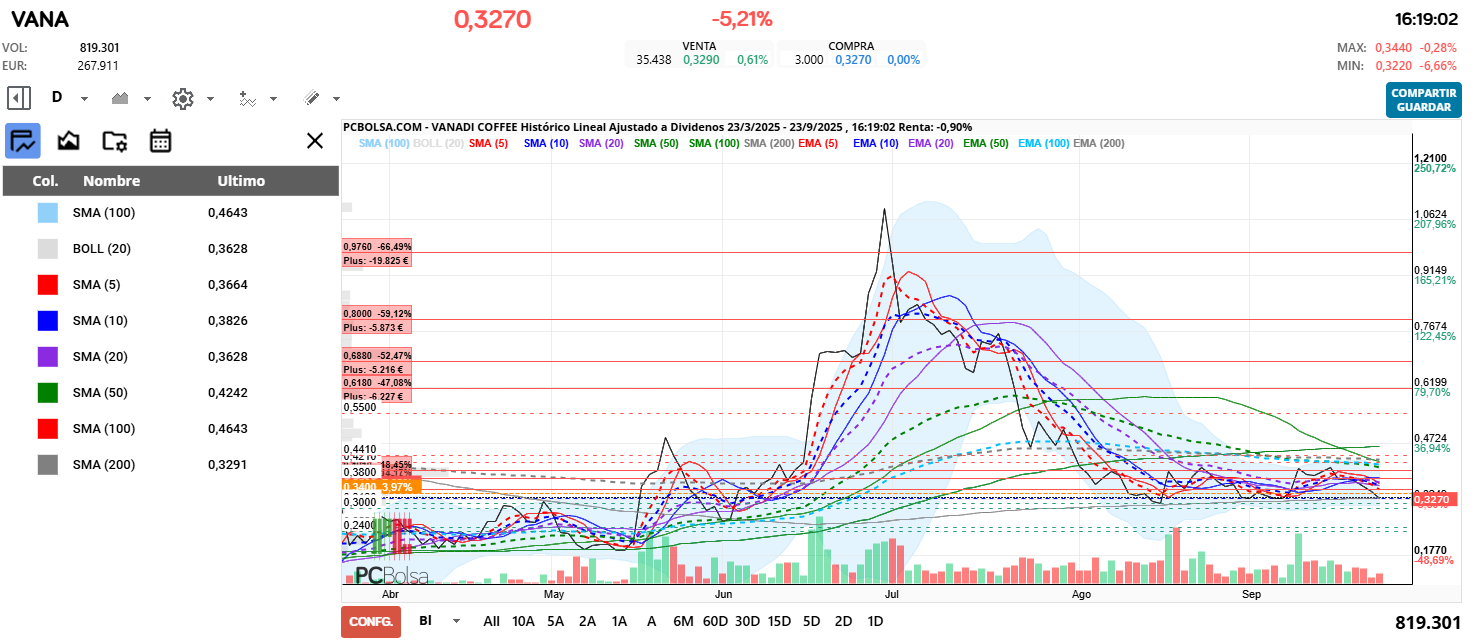The height and width of the screenshot is (643, 1477).
Task: Toggle BOLL (20) in chart legend
Action: tap(438, 143)
